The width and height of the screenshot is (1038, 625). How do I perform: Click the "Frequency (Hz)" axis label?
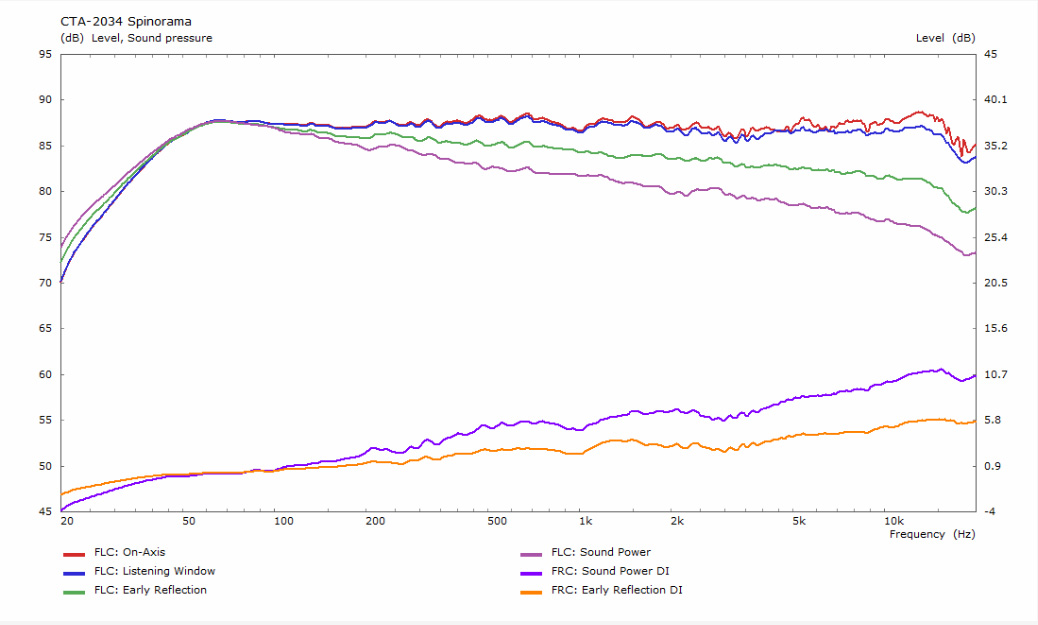pyautogui.click(x=932, y=534)
